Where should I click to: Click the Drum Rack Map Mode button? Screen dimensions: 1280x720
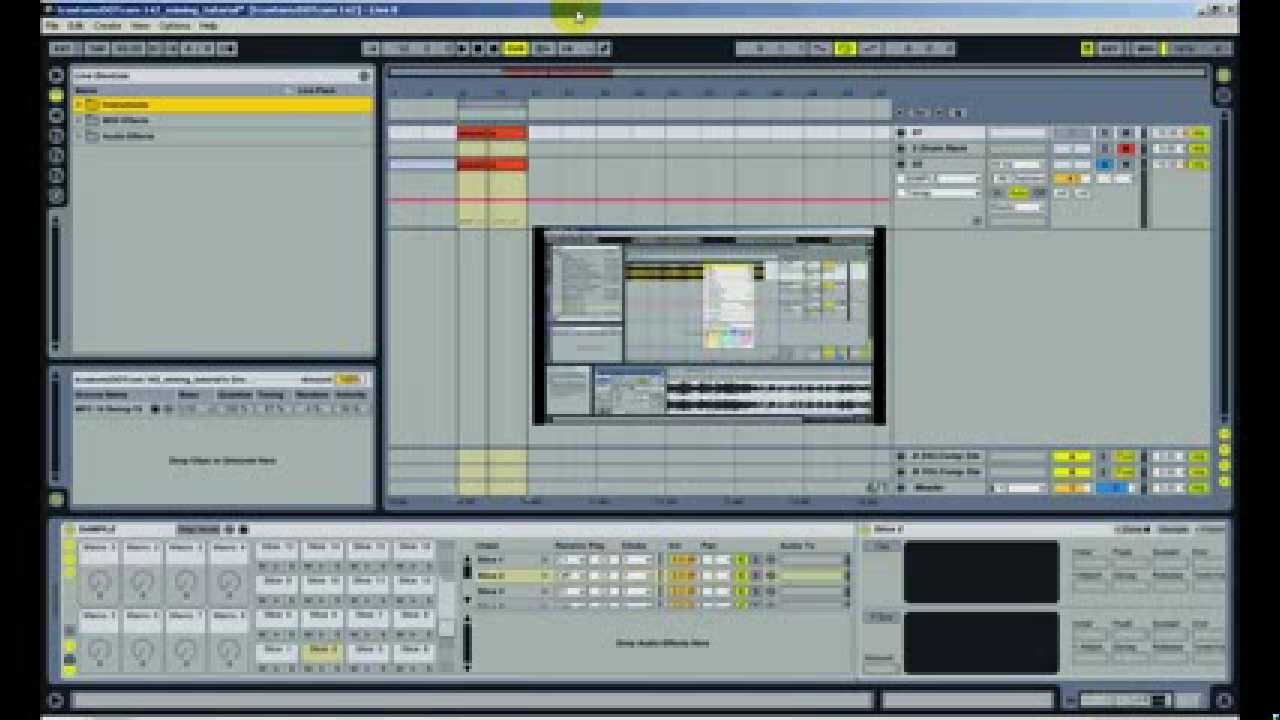tap(198, 529)
